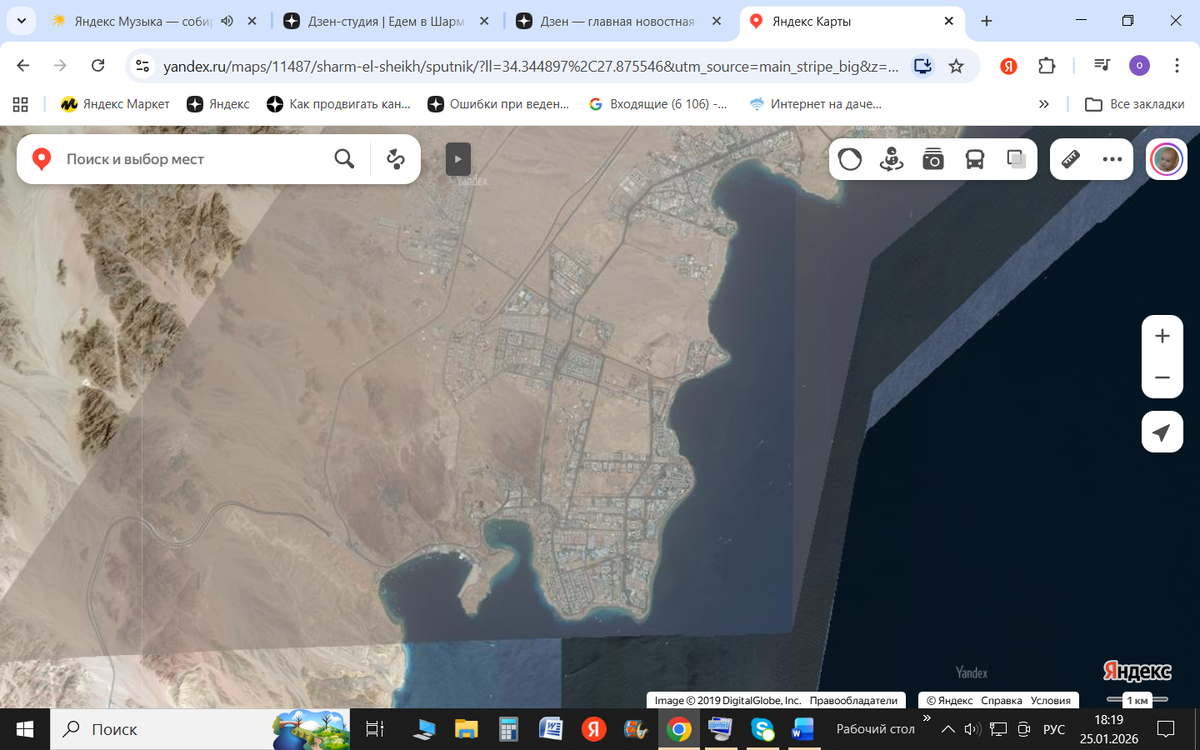Image resolution: width=1200 pixels, height=750 pixels.
Task: Show hidden system tray icons
Action: coord(948,729)
